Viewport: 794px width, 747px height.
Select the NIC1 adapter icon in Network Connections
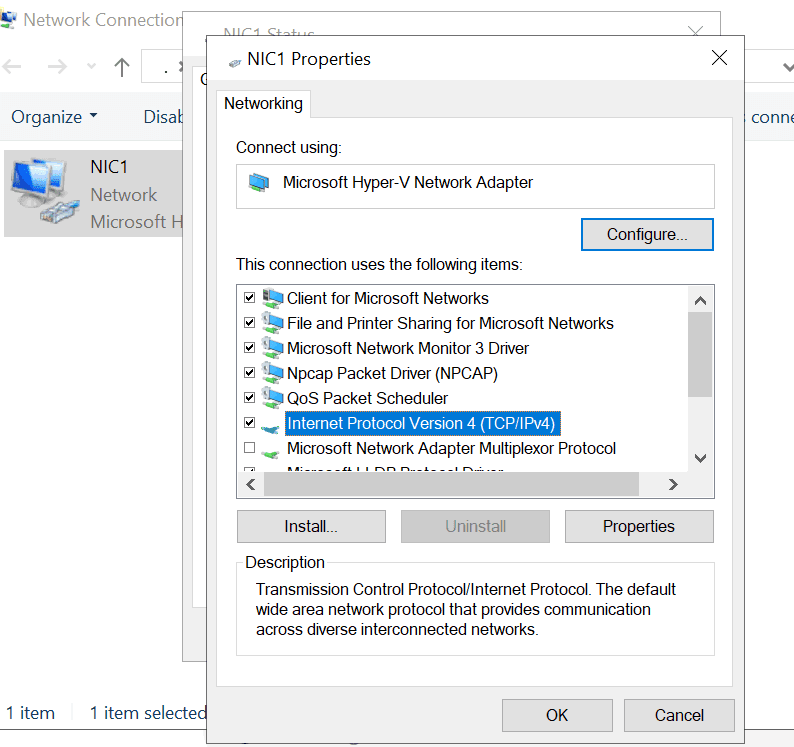[44, 191]
